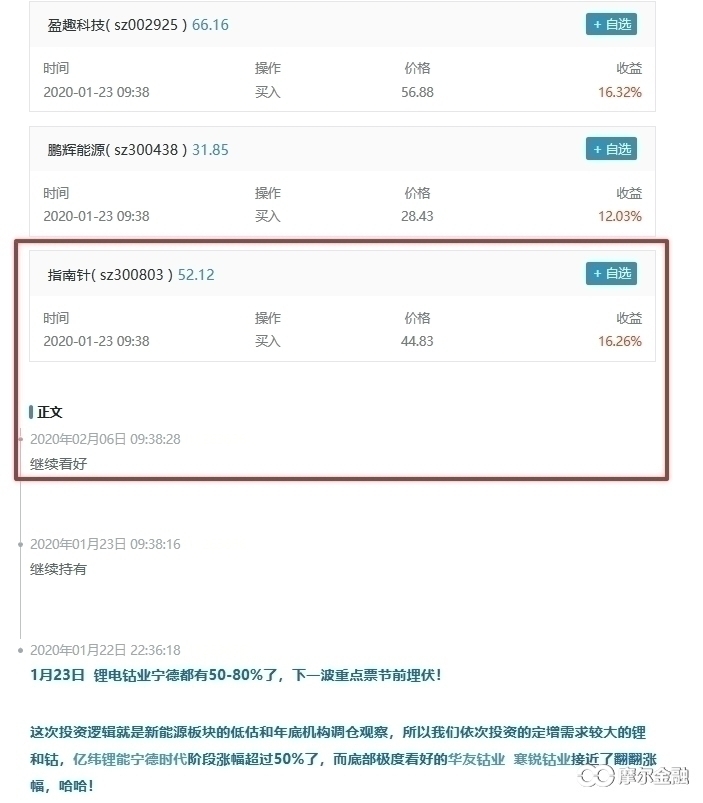703x803 pixels.
Task: Select the 2020年01月22日 22:36:18 timeline entry
Action: tap(105, 650)
